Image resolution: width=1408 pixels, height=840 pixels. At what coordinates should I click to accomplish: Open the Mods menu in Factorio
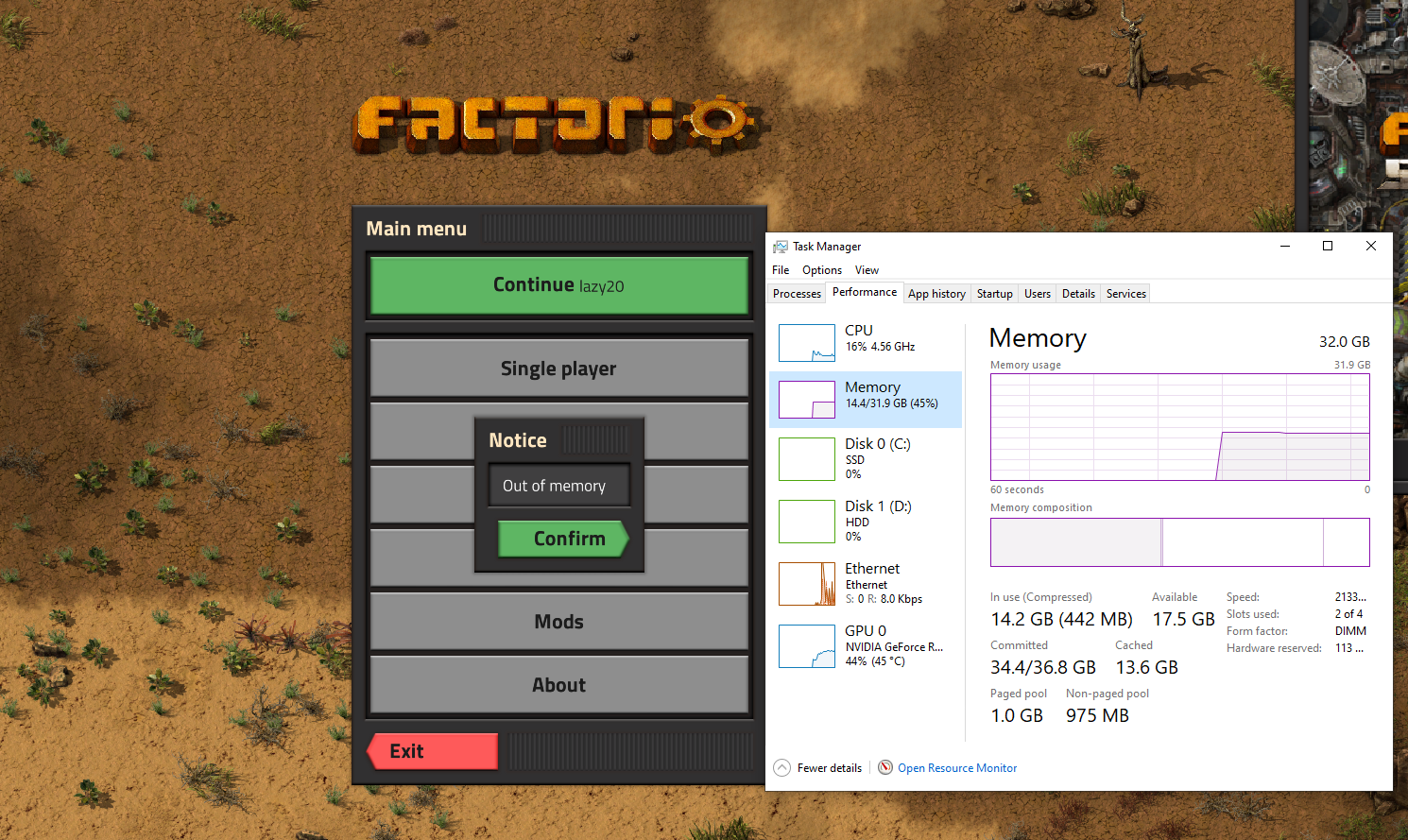click(558, 622)
